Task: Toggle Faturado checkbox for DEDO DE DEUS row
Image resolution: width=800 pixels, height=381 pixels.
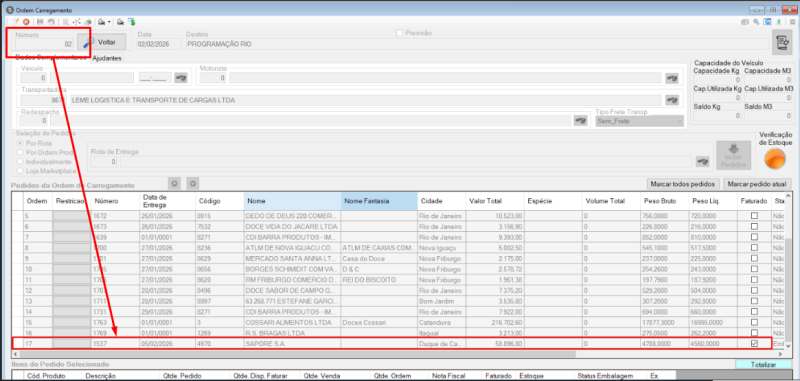Action: (x=754, y=216)
